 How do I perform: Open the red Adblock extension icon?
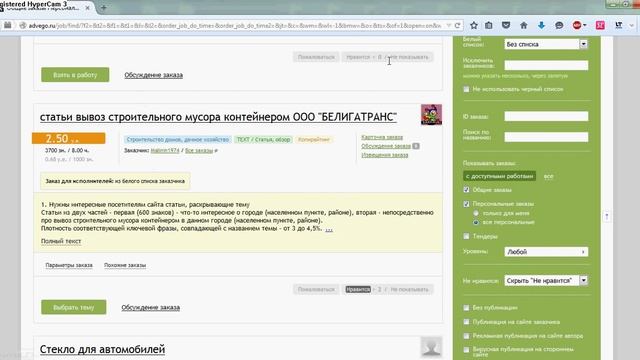[x=577, y=25]
